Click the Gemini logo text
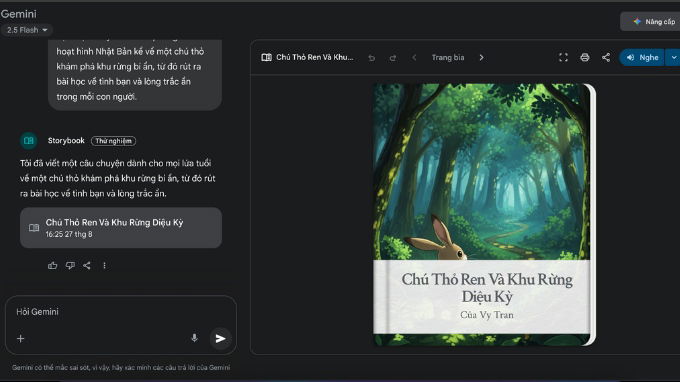680x382 pixels. pyautogui.click(x=19, y=14)
